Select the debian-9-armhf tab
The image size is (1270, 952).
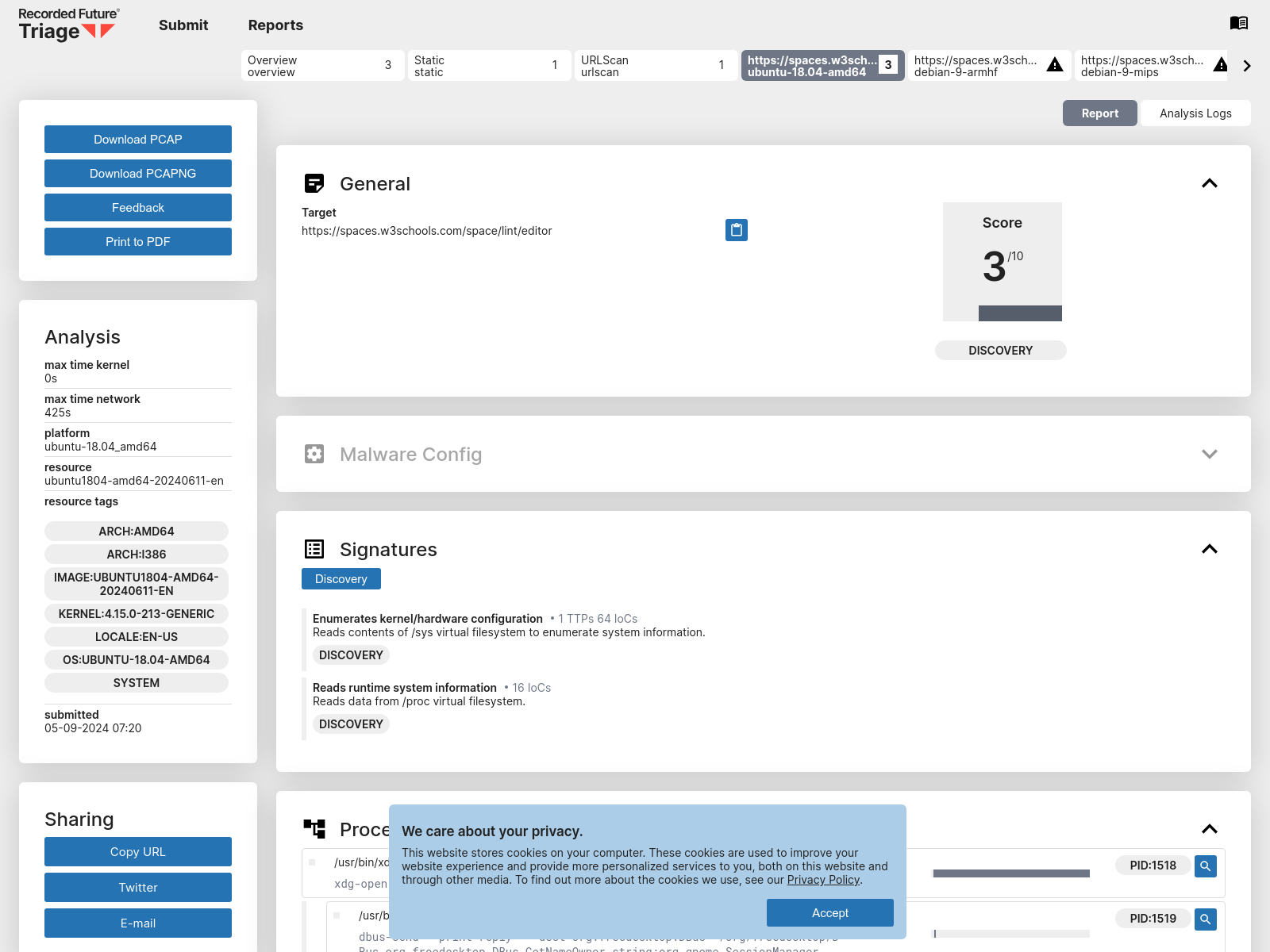click(989, 65)
